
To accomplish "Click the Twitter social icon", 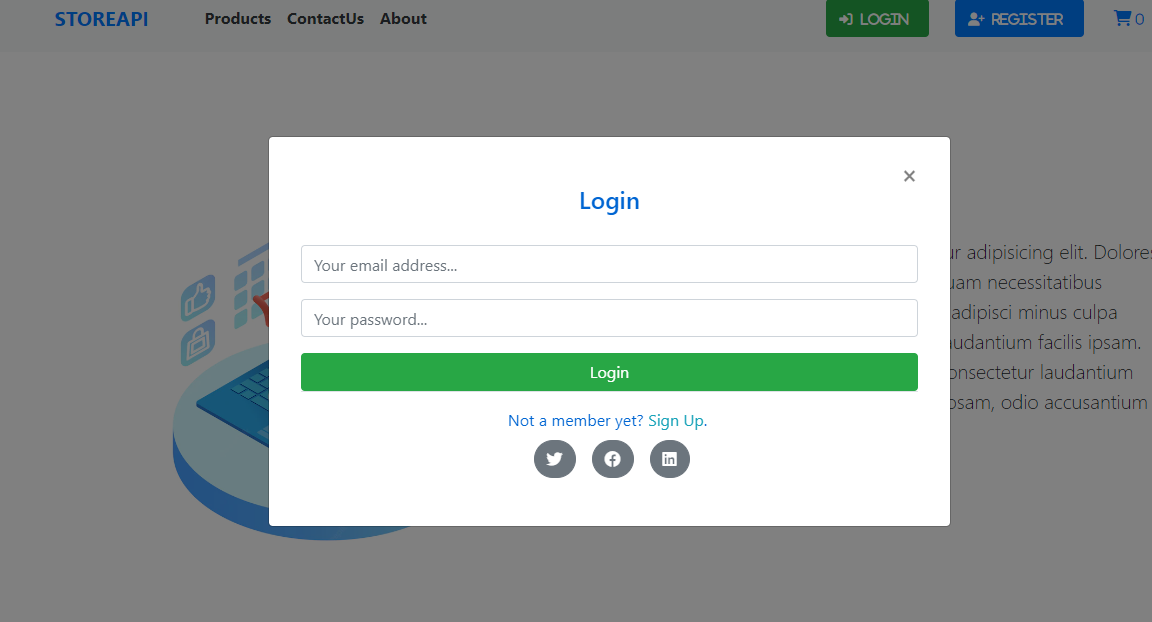I will tap(554, 458).
